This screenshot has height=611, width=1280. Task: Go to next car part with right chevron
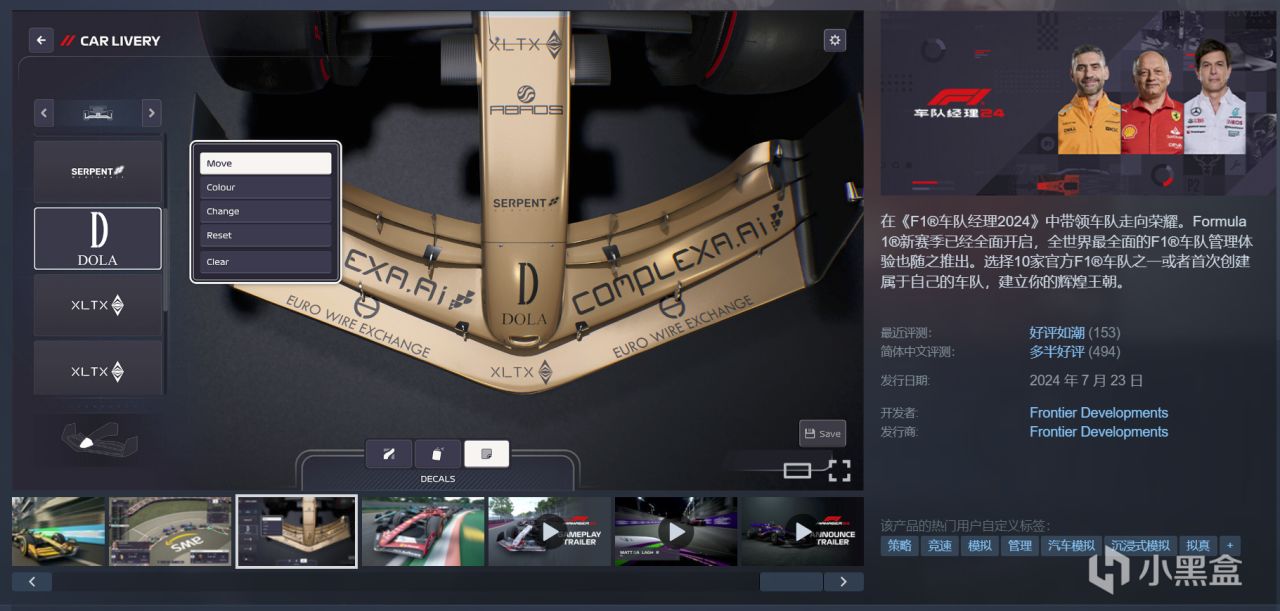point(151,113)
